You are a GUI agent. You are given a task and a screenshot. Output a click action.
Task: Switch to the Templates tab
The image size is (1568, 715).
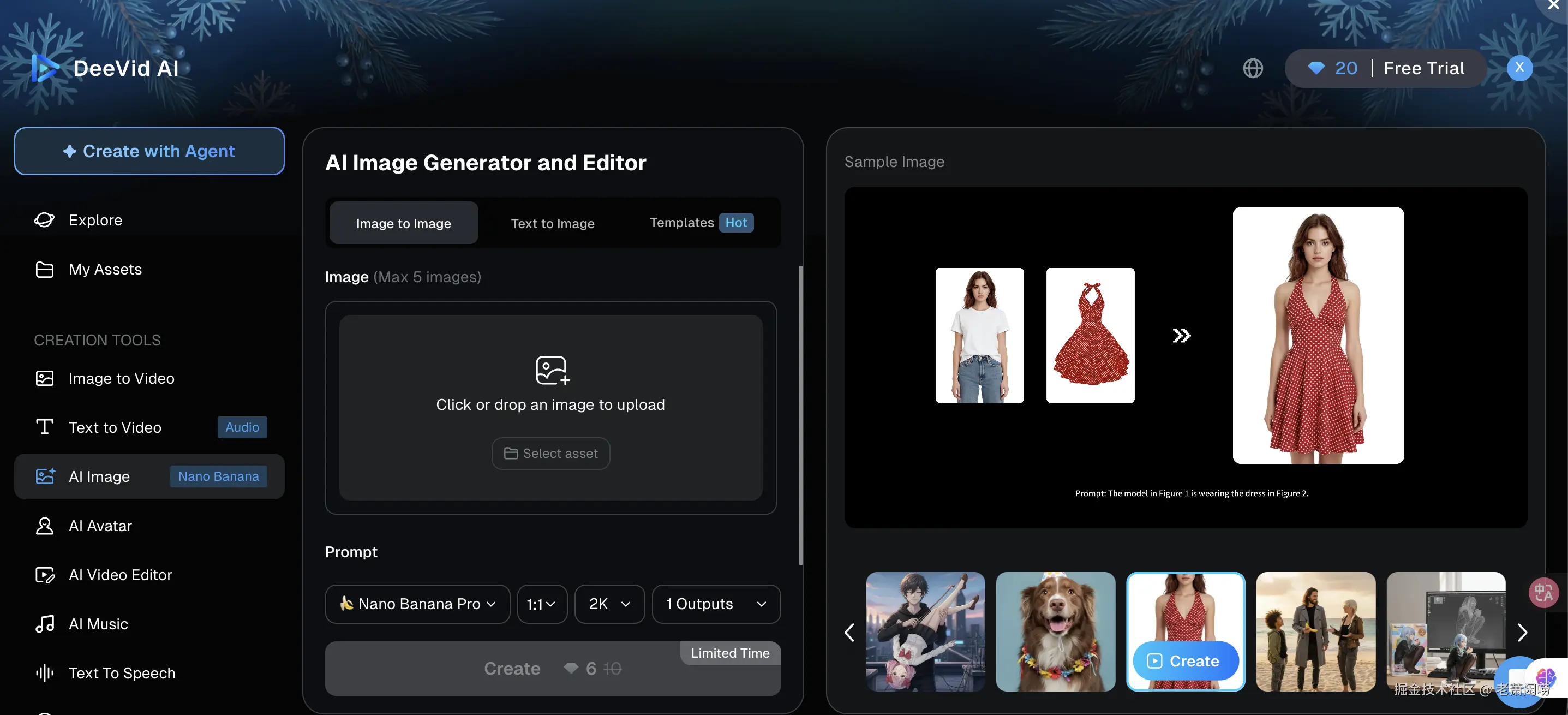click(701, 223)
